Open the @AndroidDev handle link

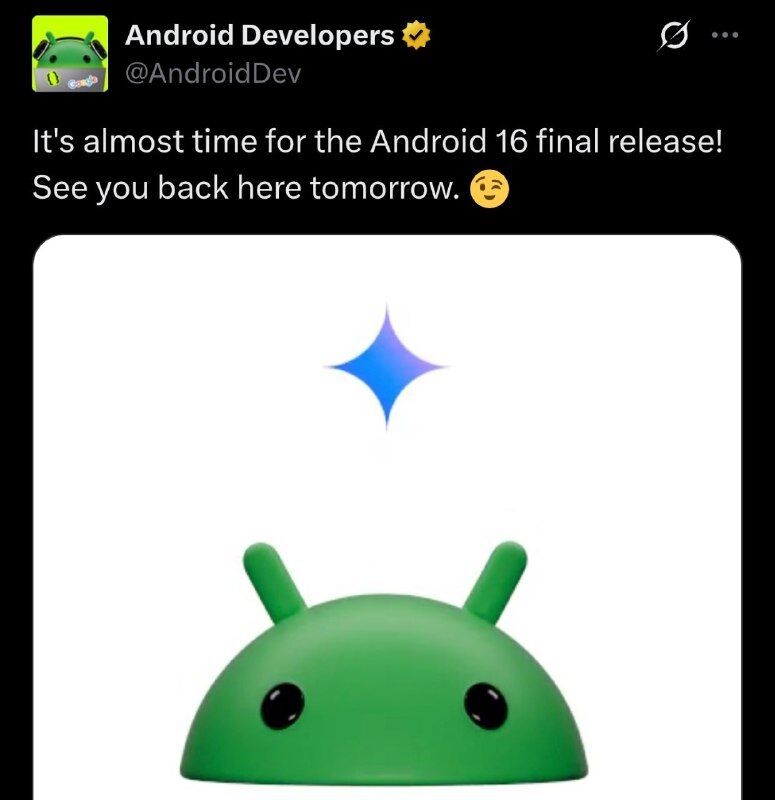[x=213, y=73]
